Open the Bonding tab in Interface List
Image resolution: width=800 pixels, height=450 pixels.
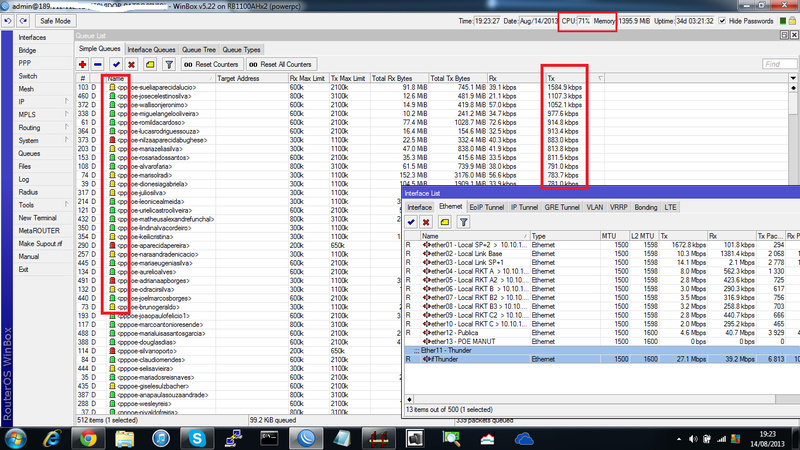(645, 207)
